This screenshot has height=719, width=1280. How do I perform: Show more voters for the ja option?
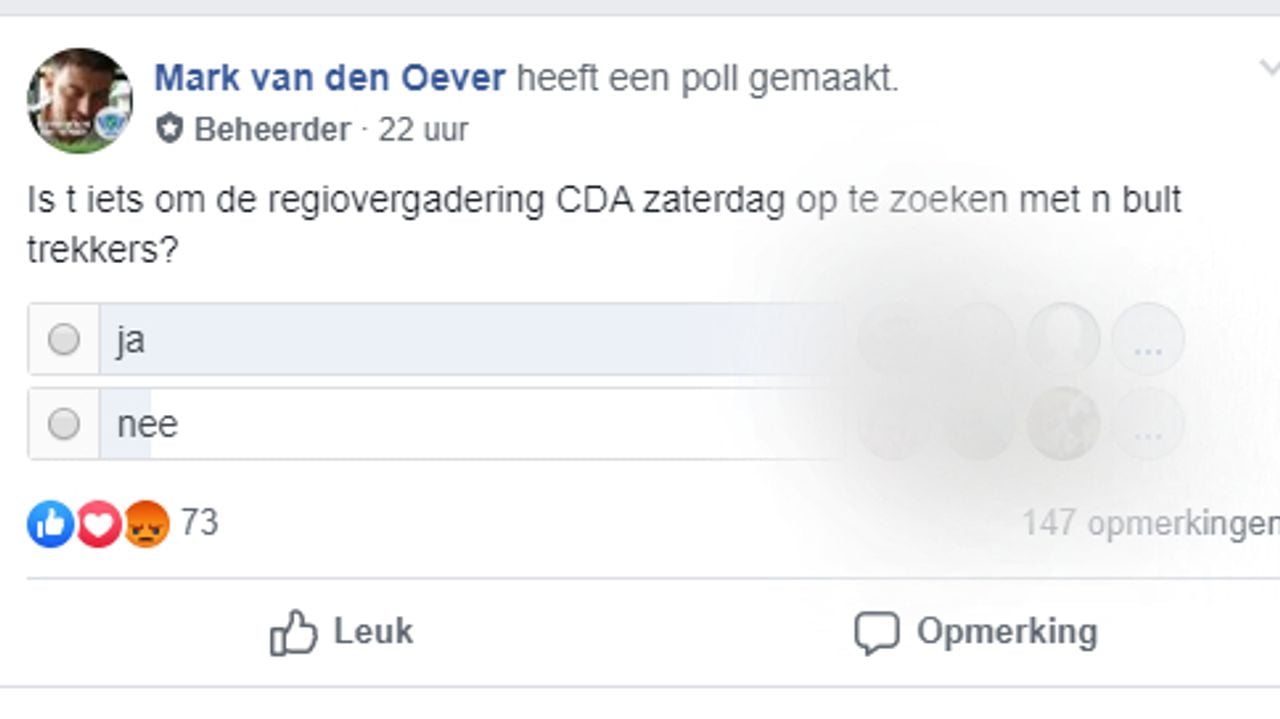1147,340
